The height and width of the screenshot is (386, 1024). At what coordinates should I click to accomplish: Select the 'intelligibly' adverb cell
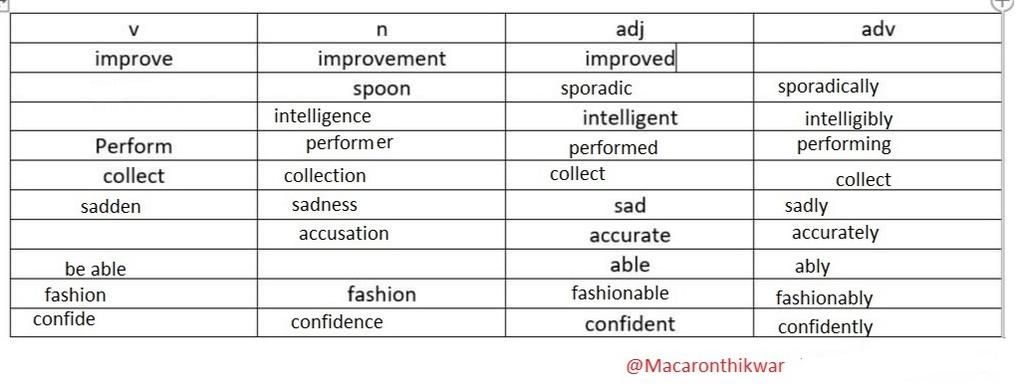[x=877, y=117]
